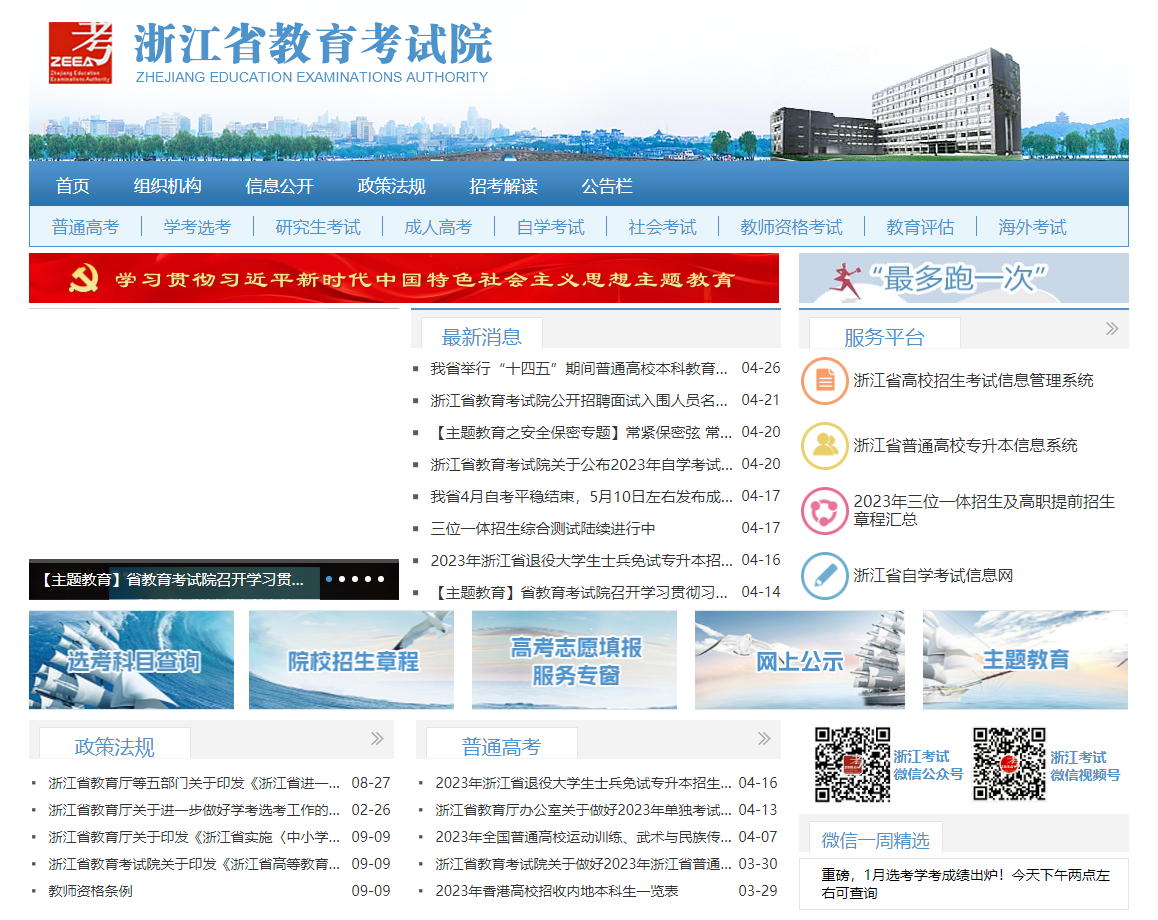Expand 政策法规 section with double-arrow icon
The height and width of the screenshot is (920, 1158).
tap(377, 738)
